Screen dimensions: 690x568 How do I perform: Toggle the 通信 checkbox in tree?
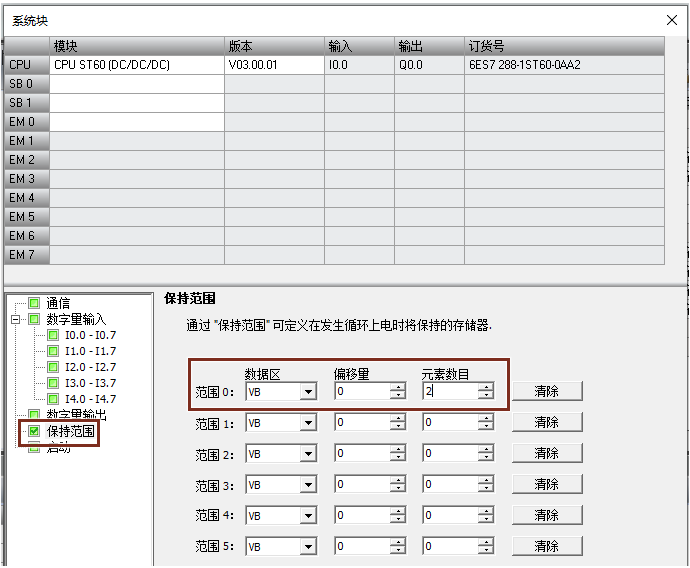click(x=34, y=303)
